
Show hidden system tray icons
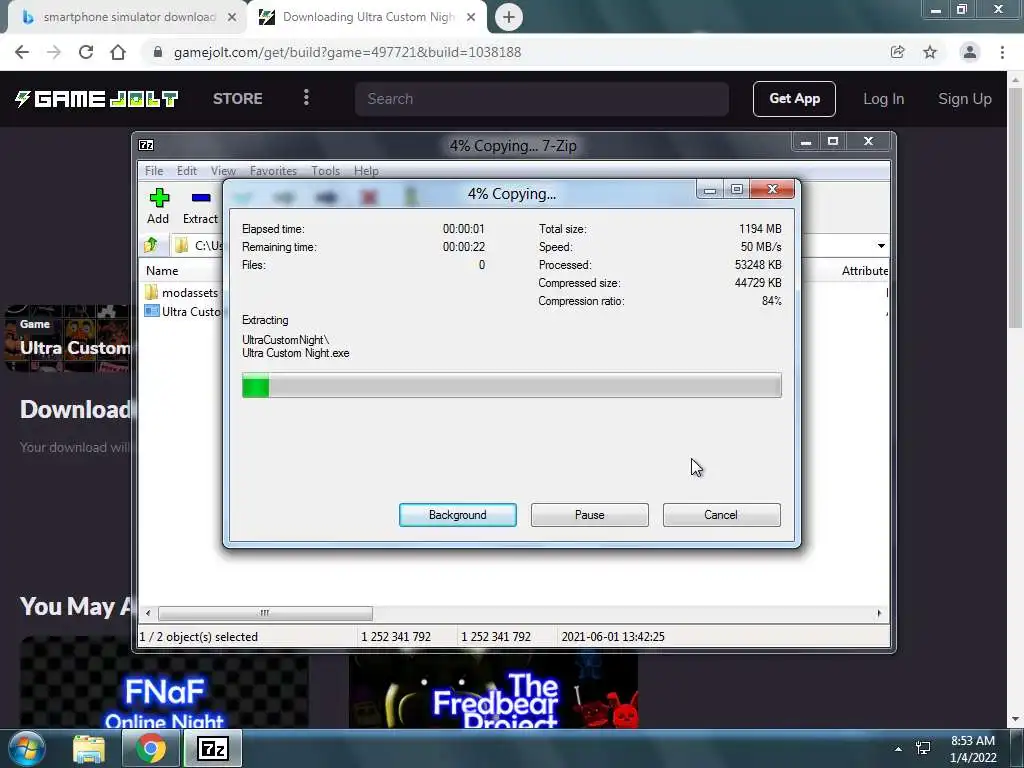[x=899, y=749]
